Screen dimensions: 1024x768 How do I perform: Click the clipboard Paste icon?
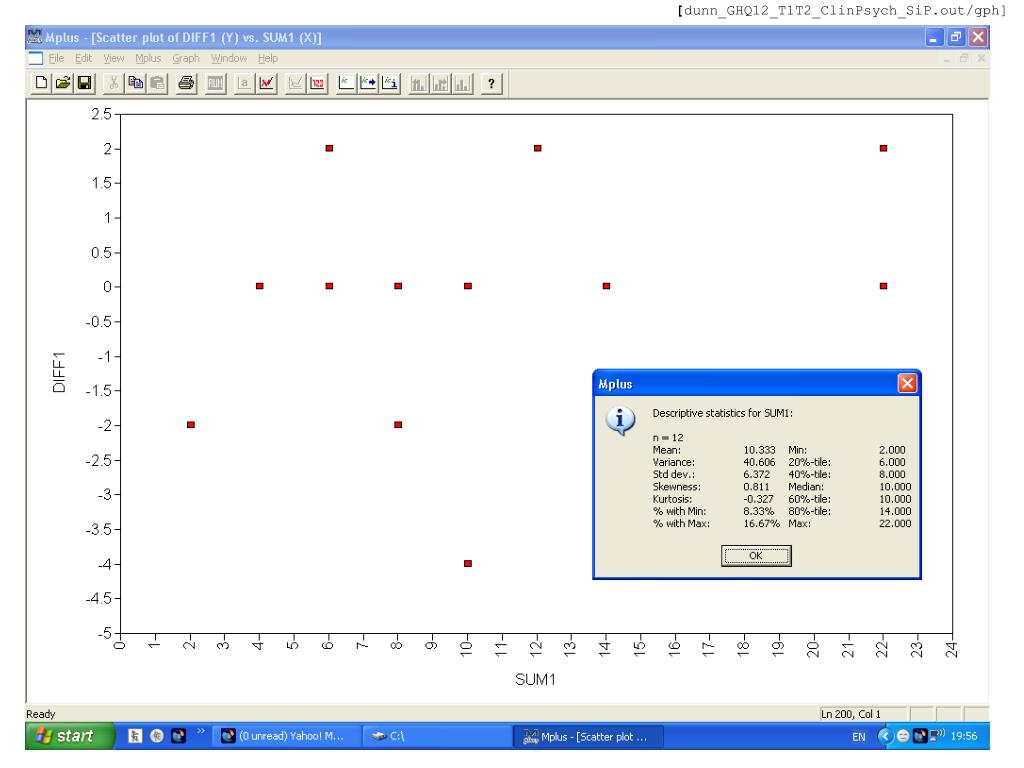click(157, 83)
